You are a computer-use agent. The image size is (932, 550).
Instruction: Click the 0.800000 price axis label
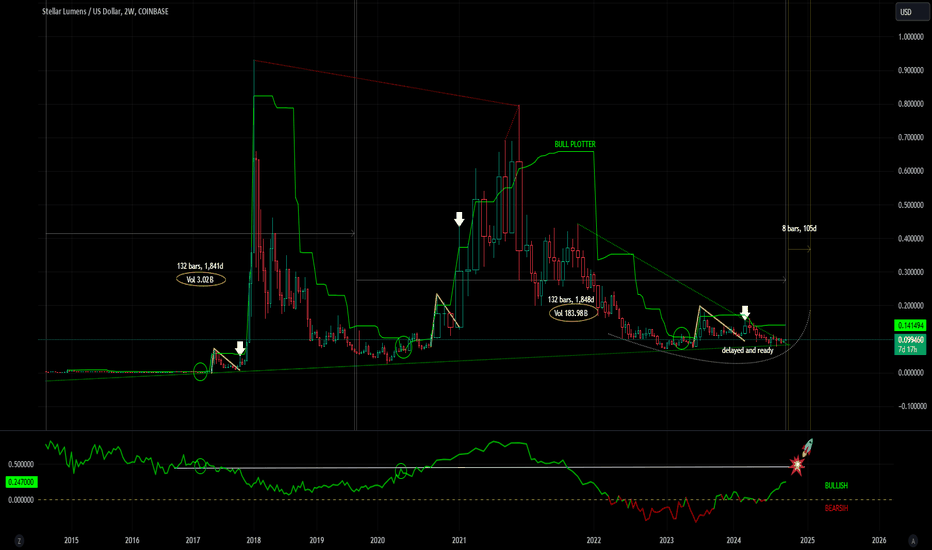pyautogui.click(x=912, y=104)
